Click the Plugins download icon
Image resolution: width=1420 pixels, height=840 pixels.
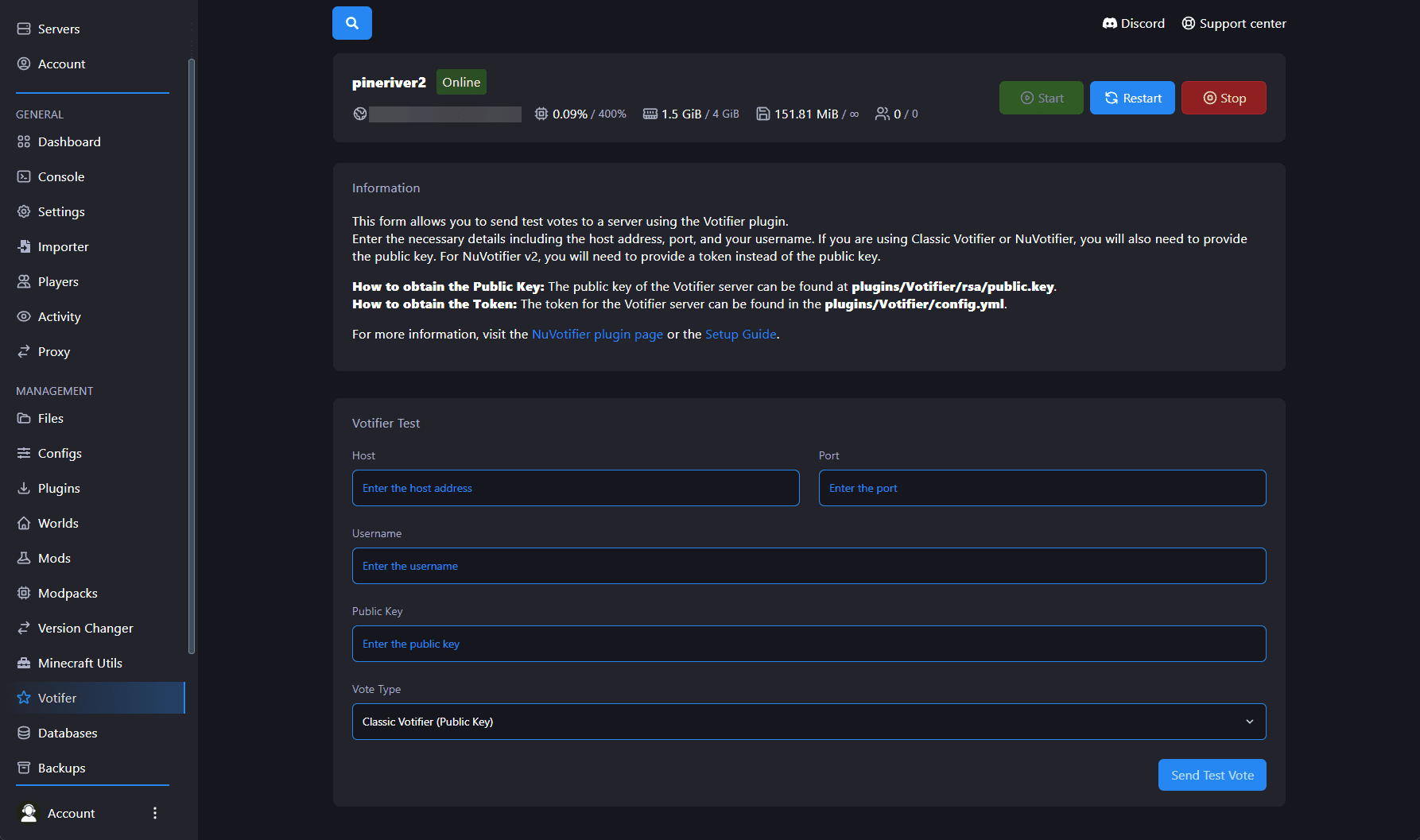pyautogui.click(x=24, y=488)
